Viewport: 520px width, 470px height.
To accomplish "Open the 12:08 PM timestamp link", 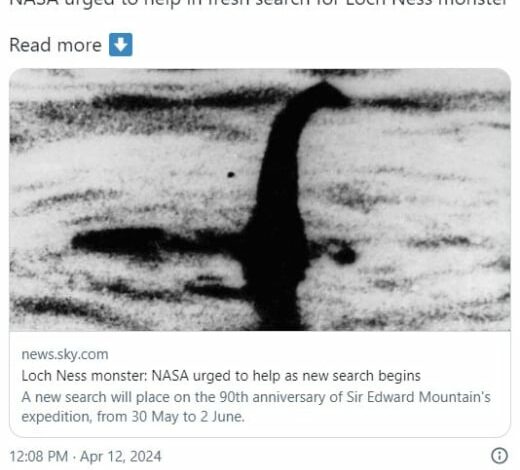I will pos(39,456).
